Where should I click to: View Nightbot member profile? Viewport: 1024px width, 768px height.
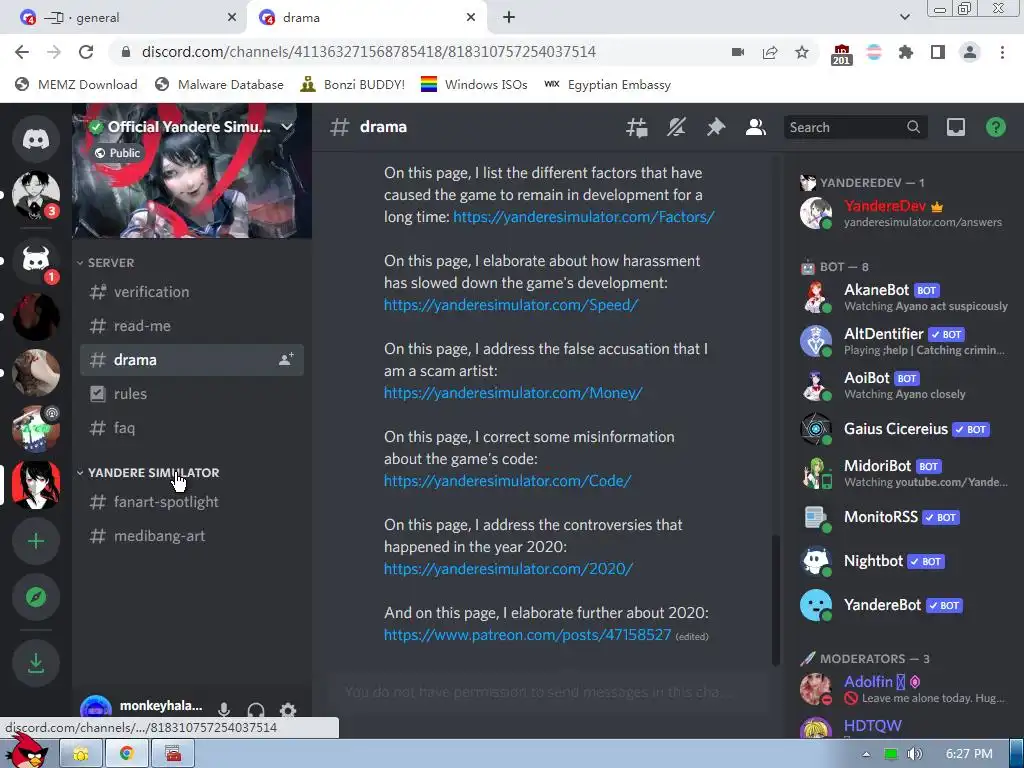tap(904, 561)
